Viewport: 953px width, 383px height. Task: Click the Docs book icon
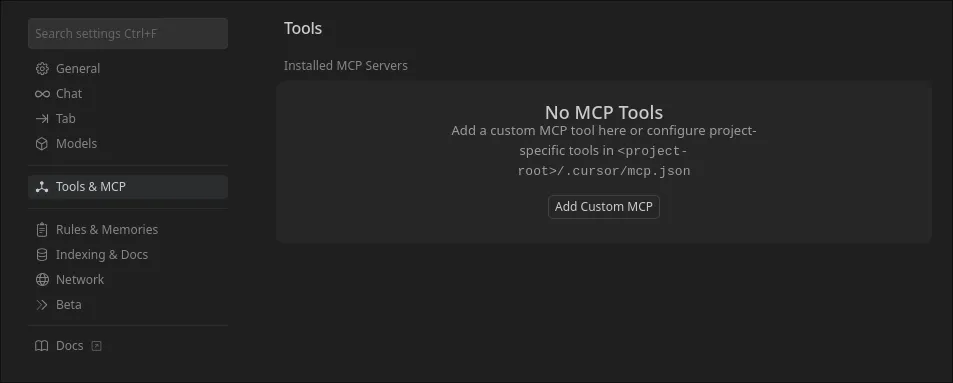coord(41,346)
